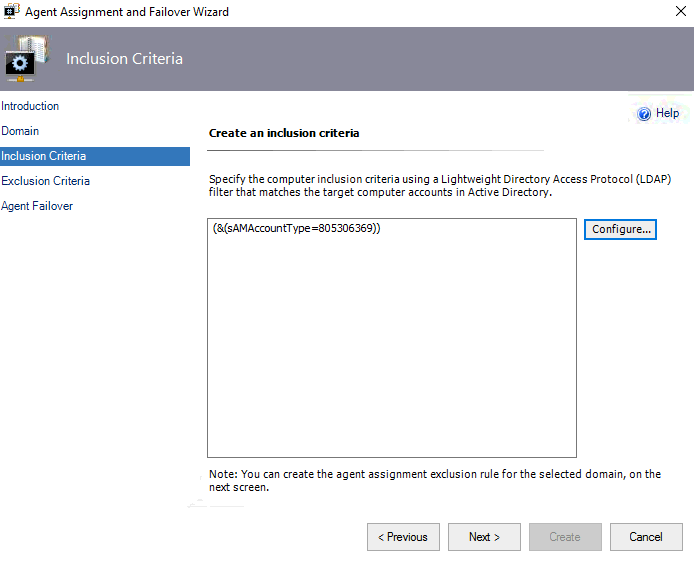Screen dimensions: 694x578
Task: Click the 'Inclusion Criteria' banner title
Action: click(124, 59)
